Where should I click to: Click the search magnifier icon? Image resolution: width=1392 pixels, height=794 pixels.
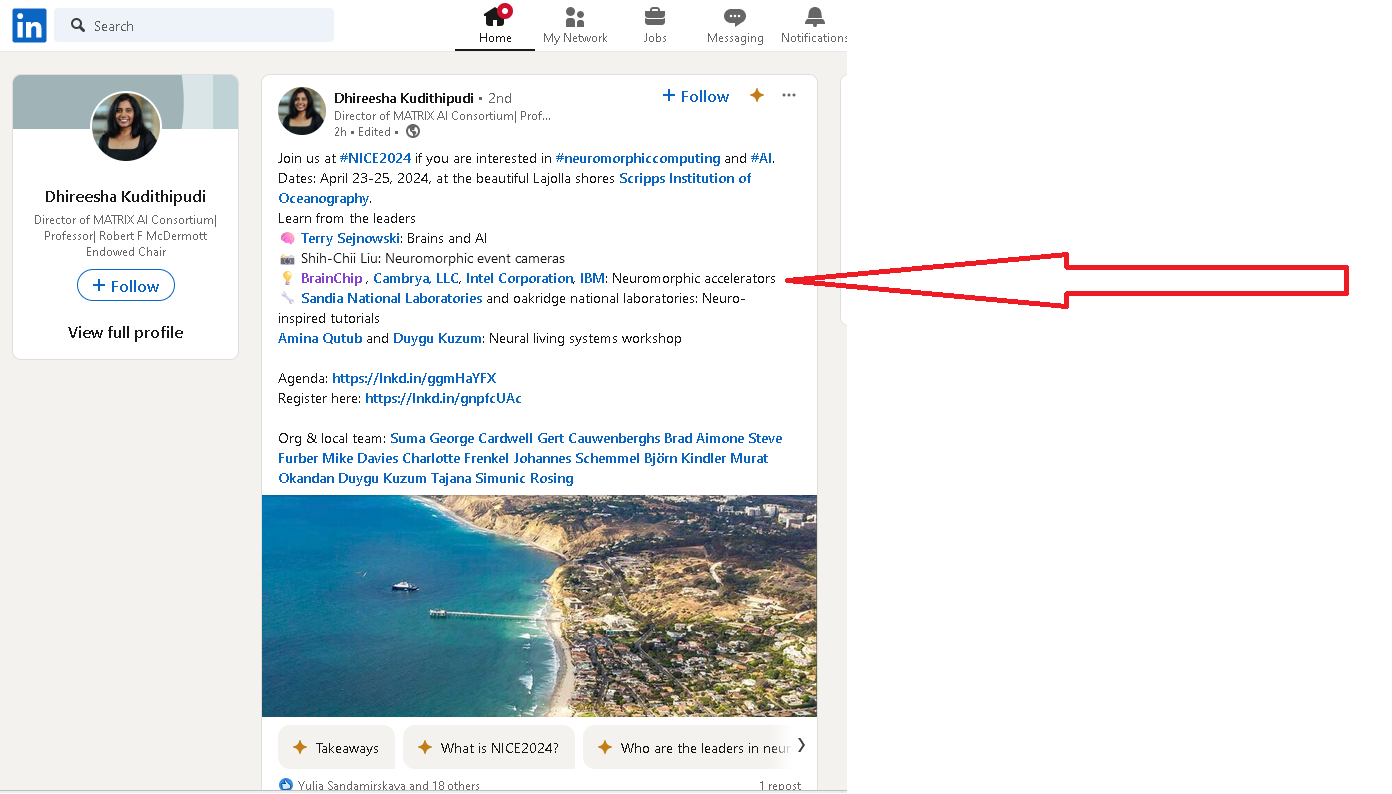[78, 26]
